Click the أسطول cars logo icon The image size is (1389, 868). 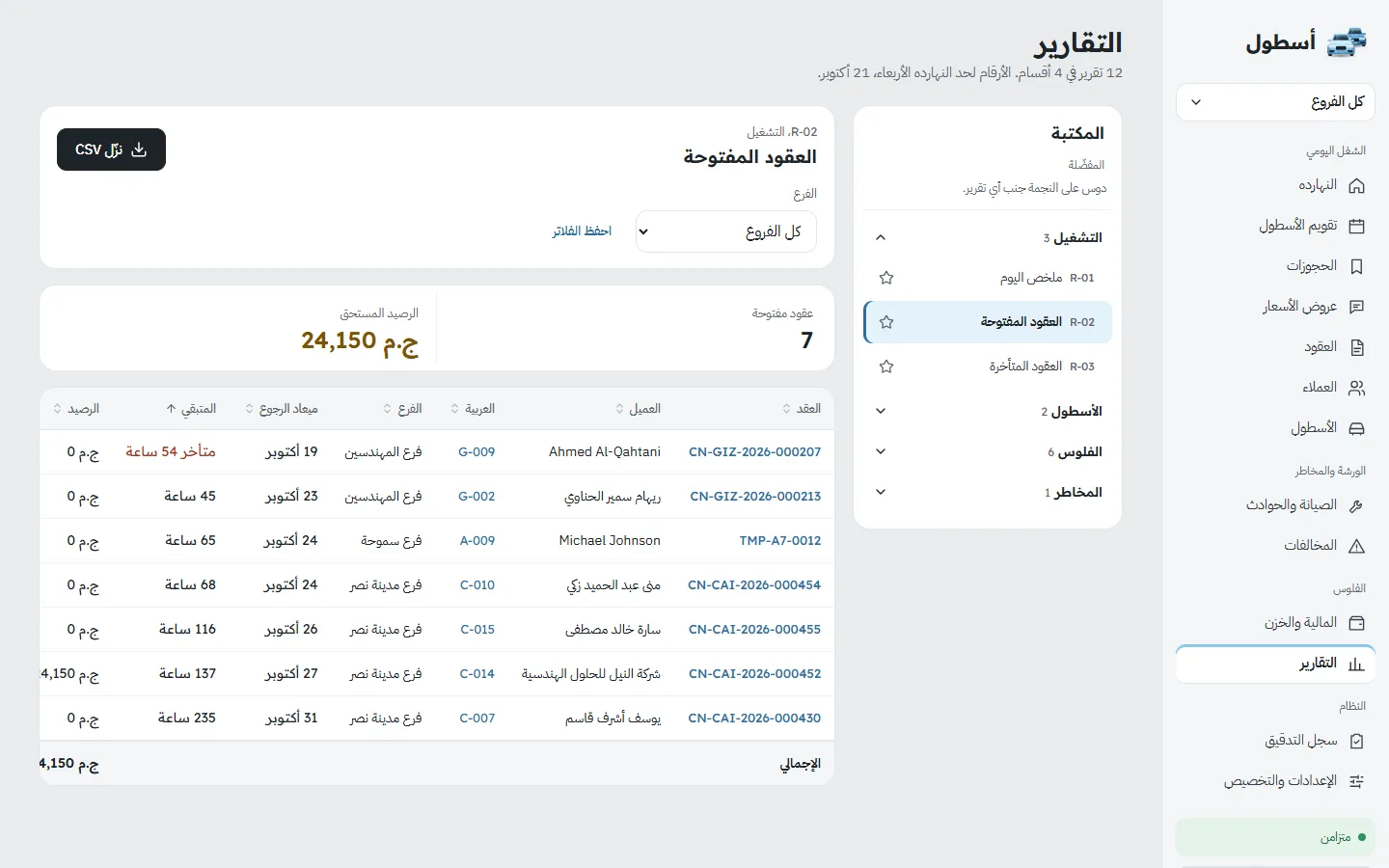pyautogui.click(x=1348, y=42)
